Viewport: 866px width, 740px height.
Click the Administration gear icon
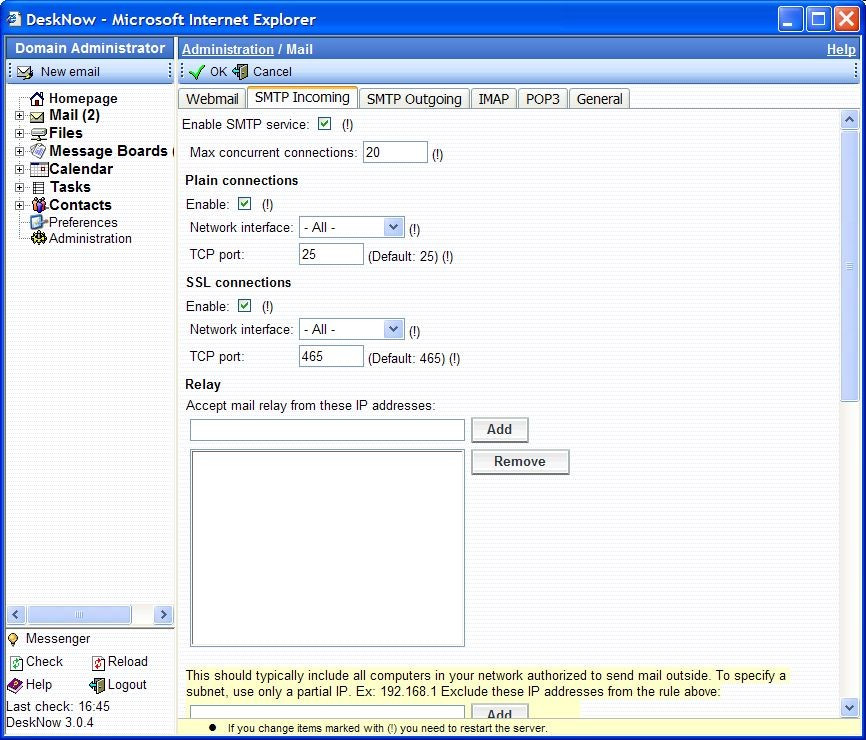tap(39, 239)
